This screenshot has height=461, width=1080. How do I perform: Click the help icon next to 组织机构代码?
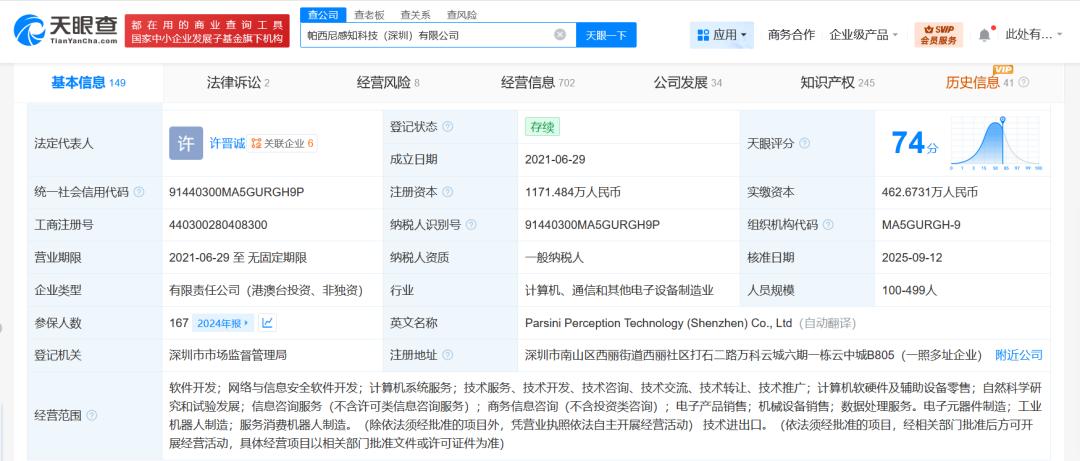click(828, 225)
